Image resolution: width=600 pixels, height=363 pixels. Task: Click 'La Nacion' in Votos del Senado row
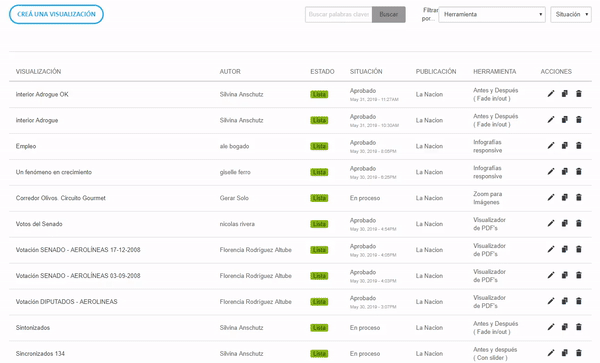[x=429, y=224]
